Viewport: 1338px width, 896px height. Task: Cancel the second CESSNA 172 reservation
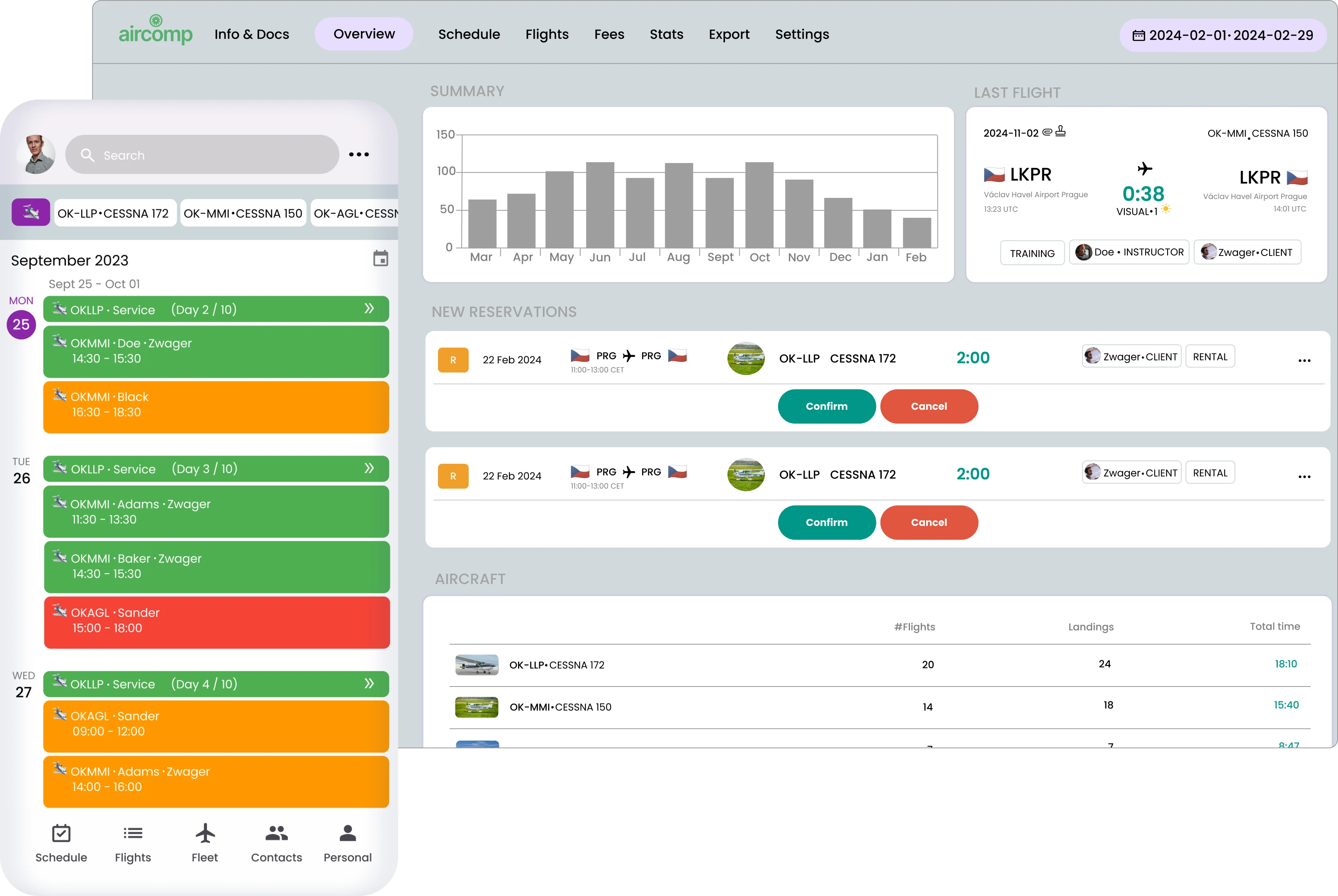pos(927,521)
